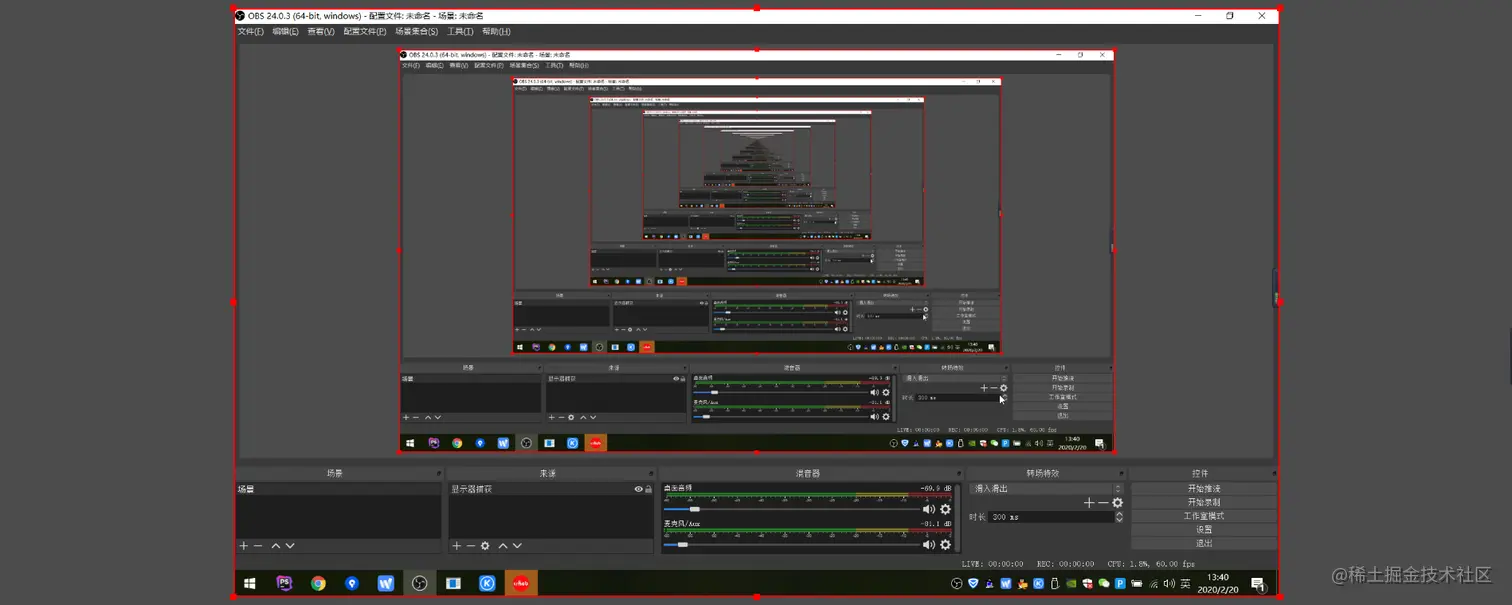Click the 300 ms duration field

pos(1049,517)
